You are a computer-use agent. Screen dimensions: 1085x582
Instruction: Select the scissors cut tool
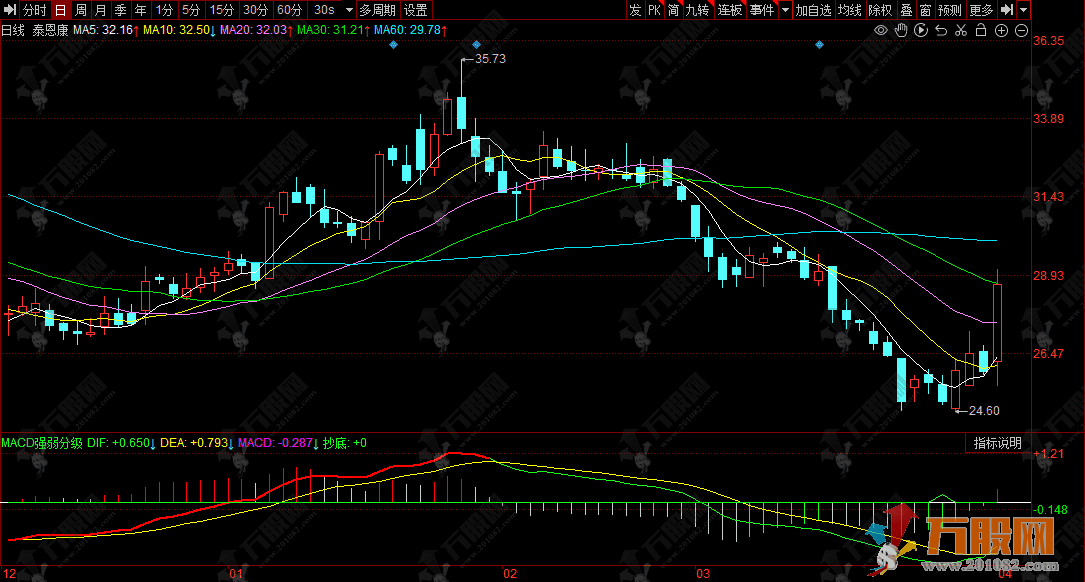(x=961, y=31)
